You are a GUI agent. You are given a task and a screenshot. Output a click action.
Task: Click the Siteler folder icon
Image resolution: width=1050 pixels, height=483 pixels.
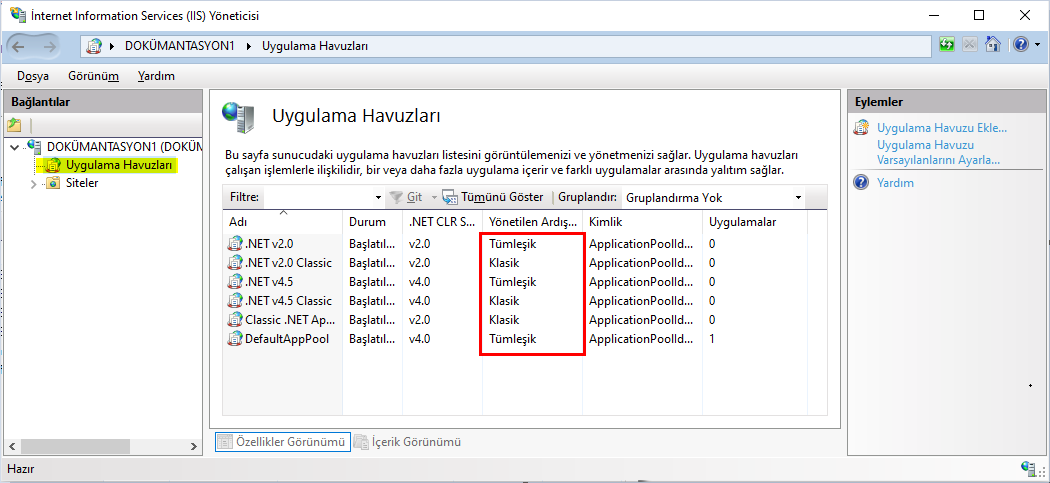pos(54,184)
